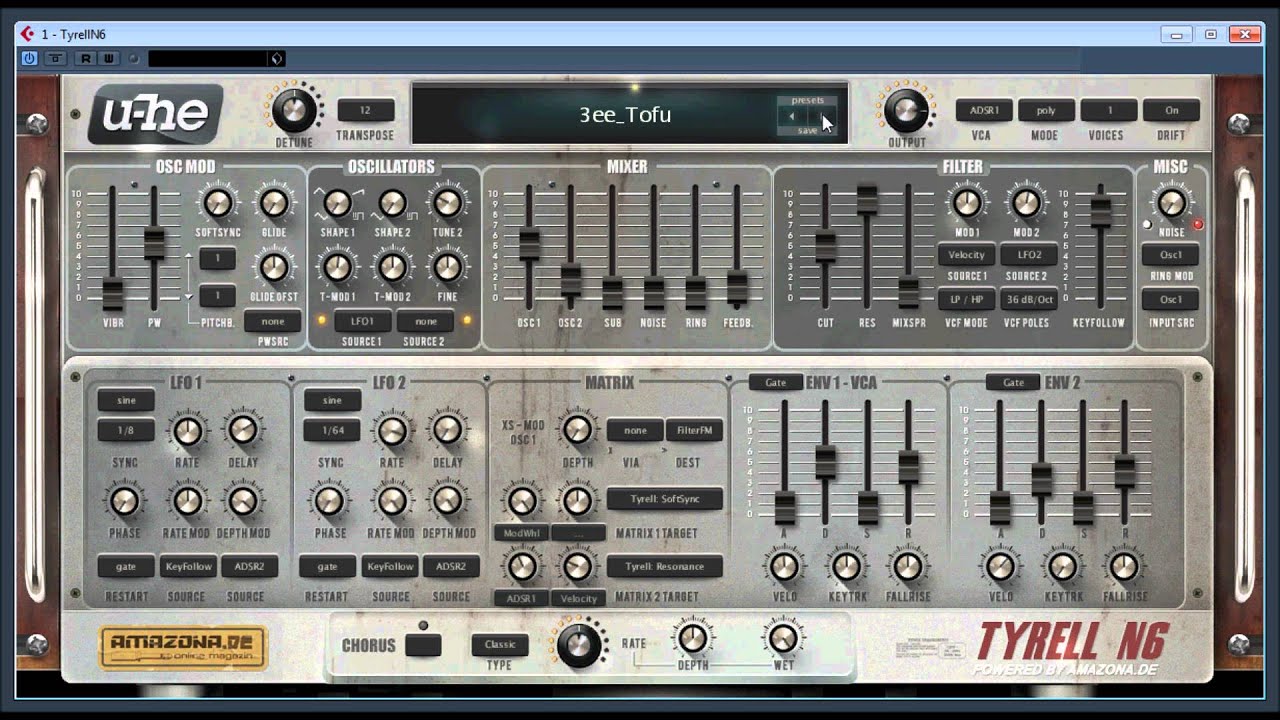This screenshot has height=720, width=1280.
Task: Open the Tyrell: Resonance matrix target menu
Action: 664,566
